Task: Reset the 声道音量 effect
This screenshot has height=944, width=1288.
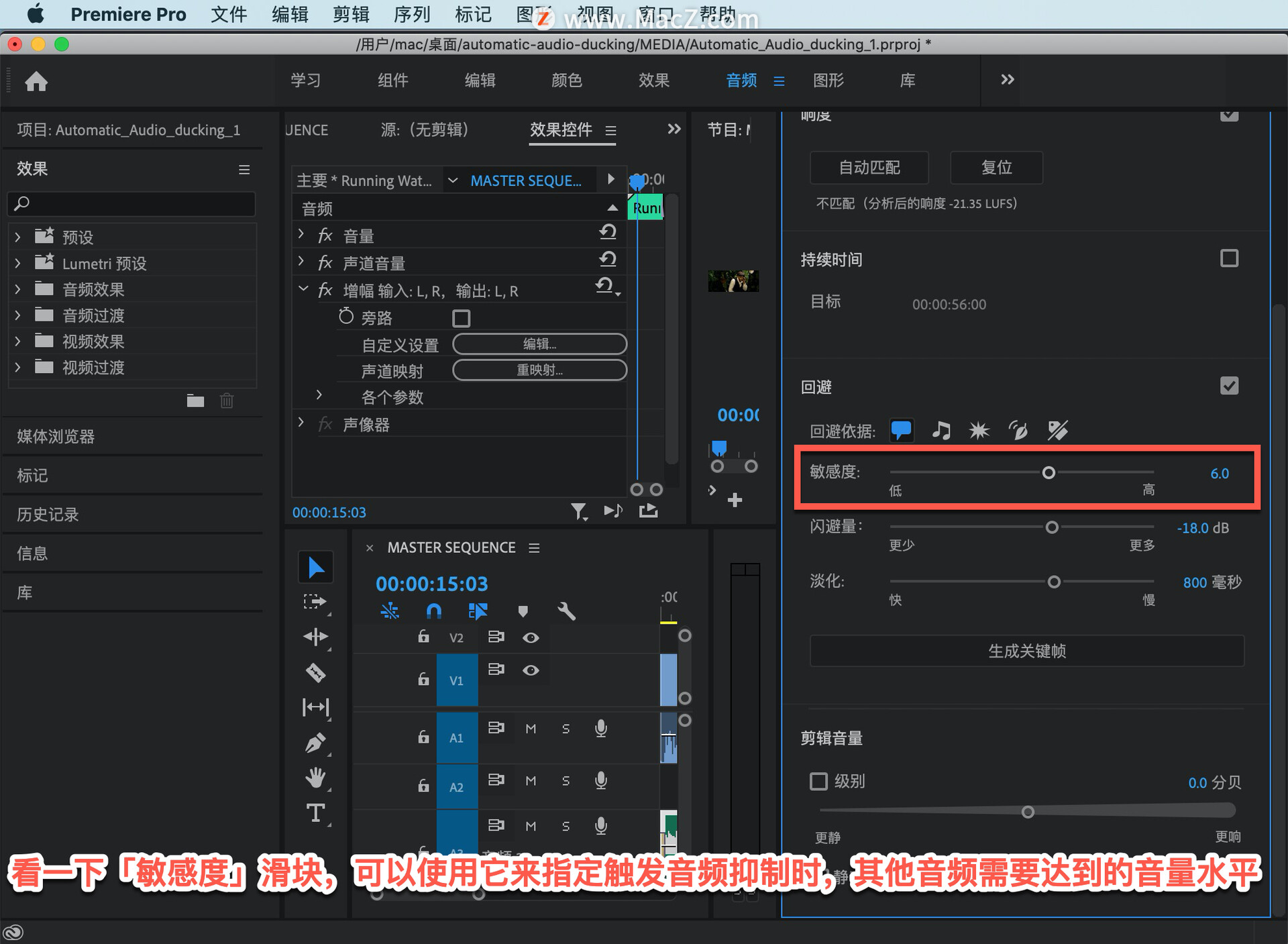Action: coord(608,259)
